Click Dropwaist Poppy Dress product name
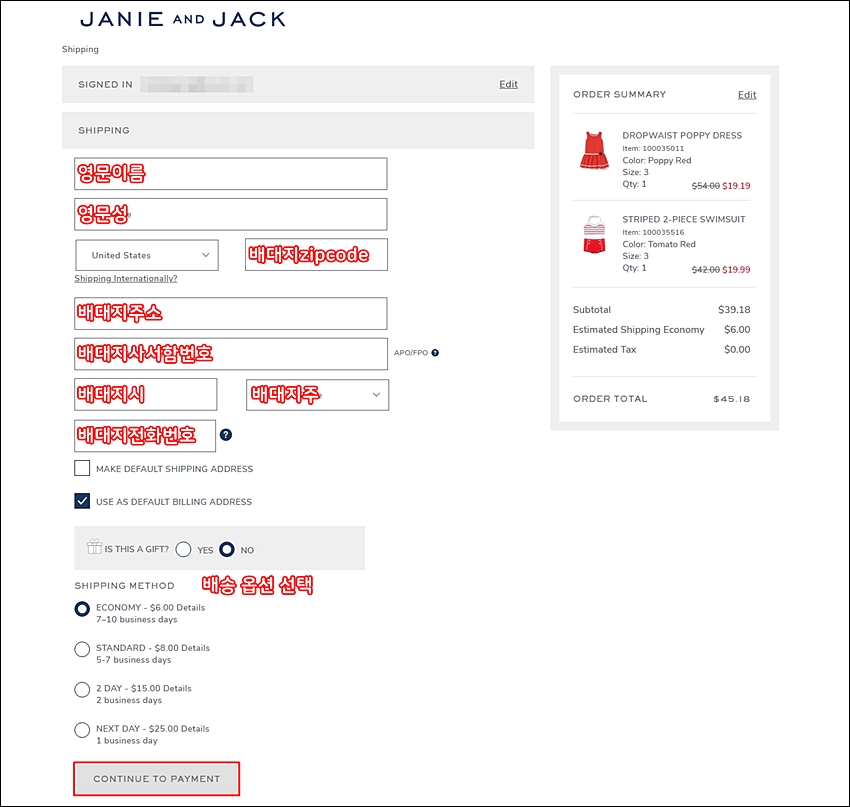This screenshot has width=850, height=807. 682,135
